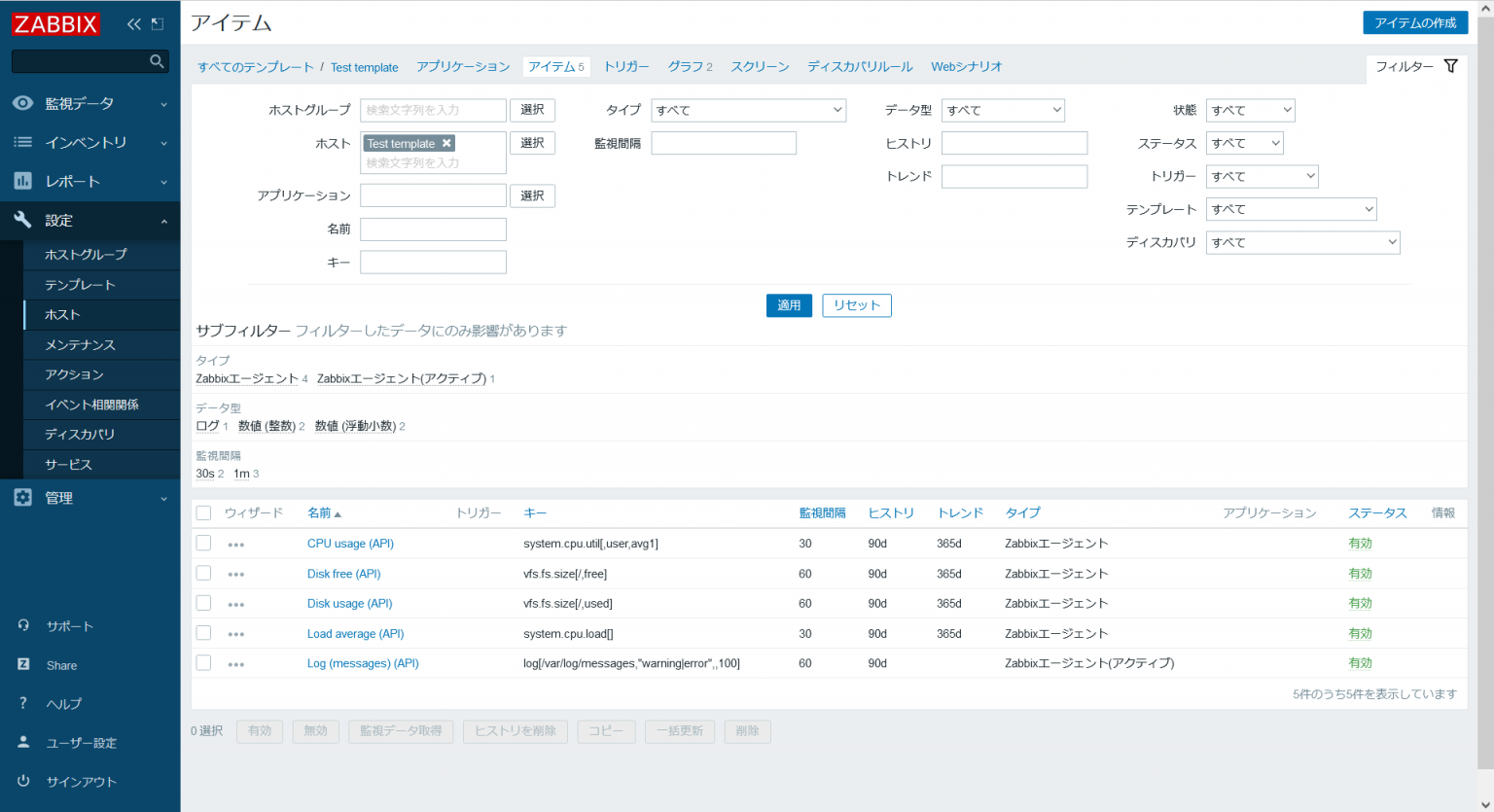Check the Disk free (API) row checkbox
1494x812 pixels.
203,573
